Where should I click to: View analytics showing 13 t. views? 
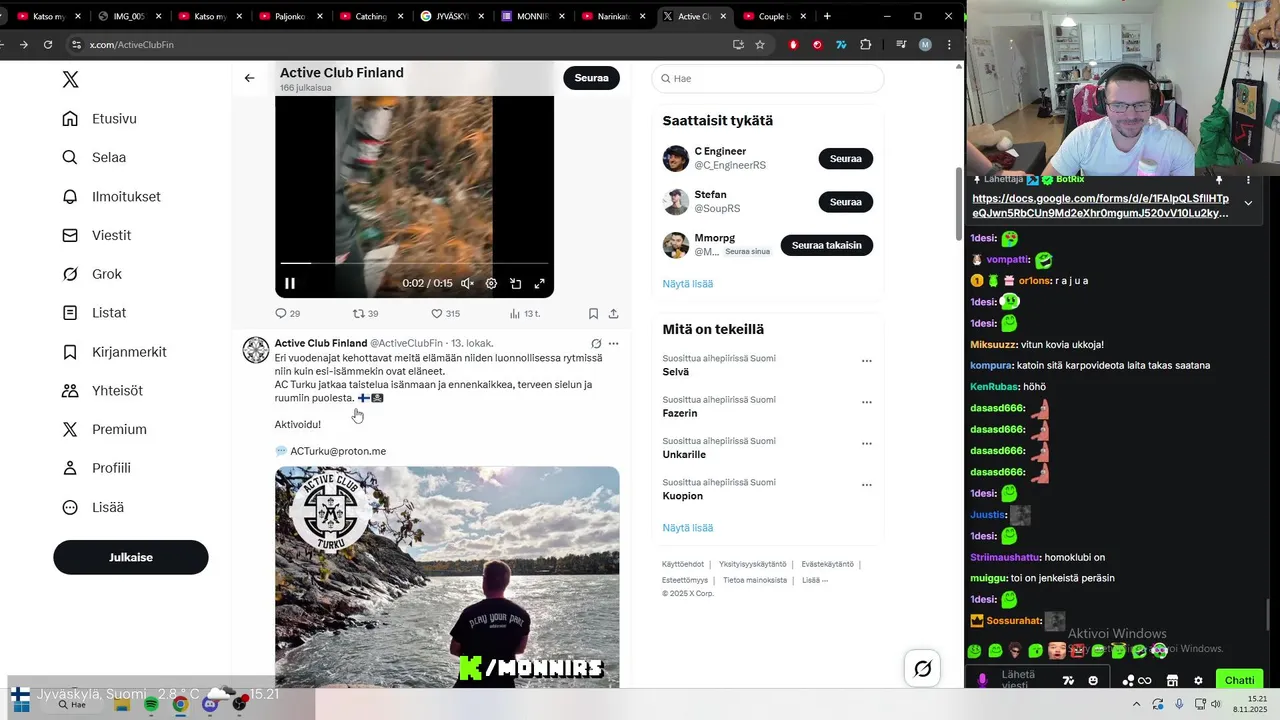pyautogui.click(x=524, y=313)
